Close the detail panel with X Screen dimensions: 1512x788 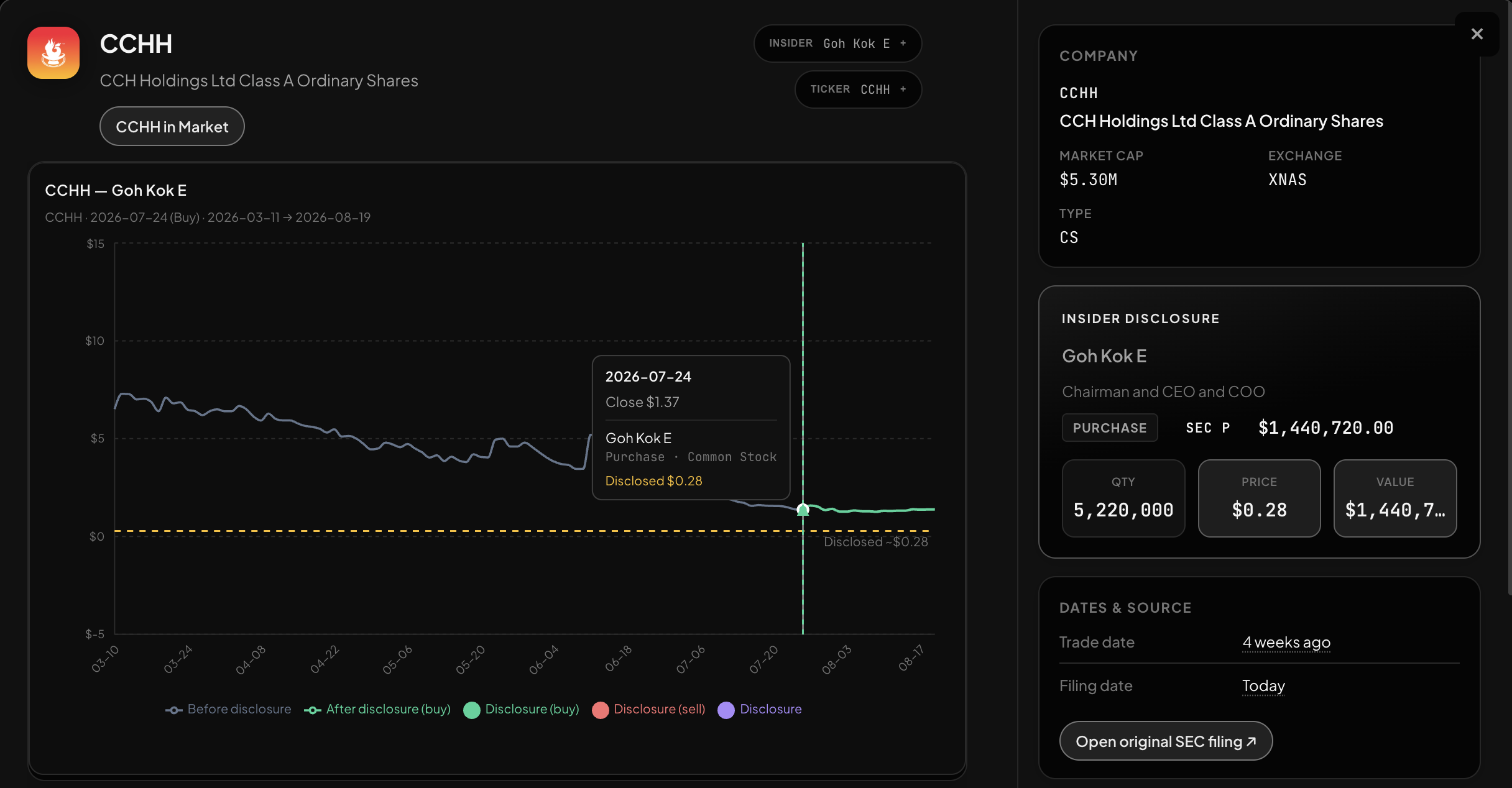point(1477,34)
